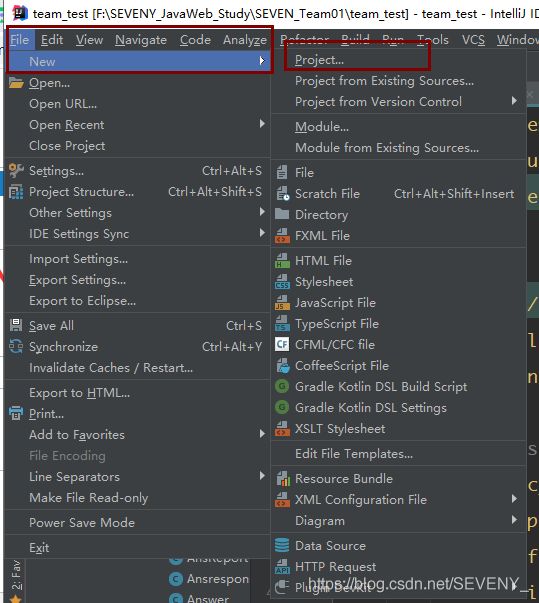Click the Project Structure icon
Viewport: 539px width, 603px height.
point(16,192)
